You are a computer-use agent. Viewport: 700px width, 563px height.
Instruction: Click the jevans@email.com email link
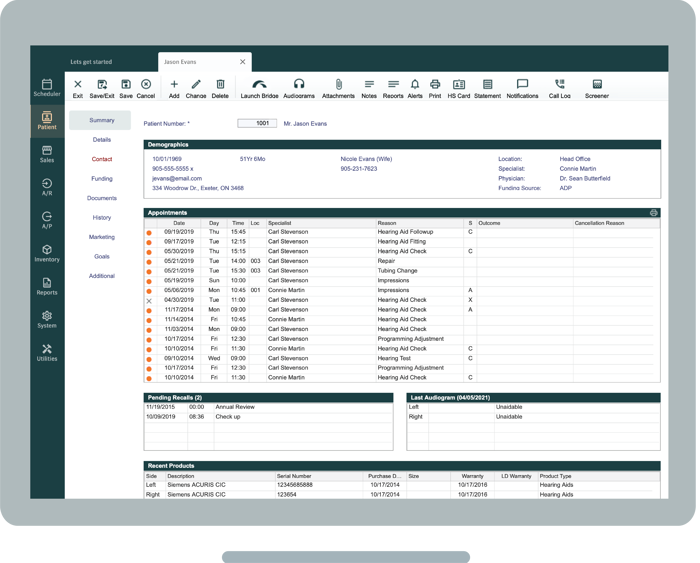[x=176, y=179]
